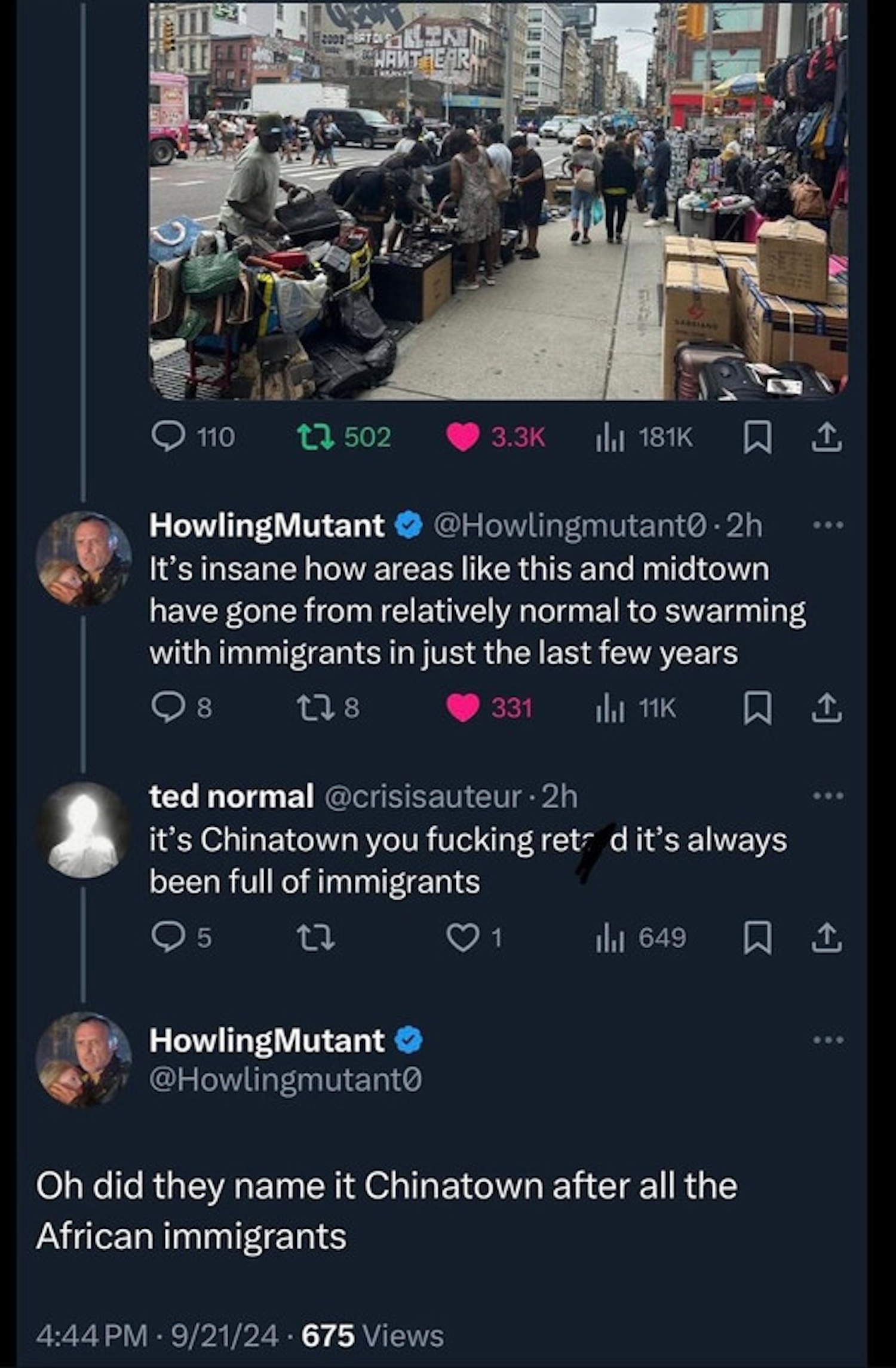
Task: Open more options on ted normal's reply
Action: tap(830, 796)
